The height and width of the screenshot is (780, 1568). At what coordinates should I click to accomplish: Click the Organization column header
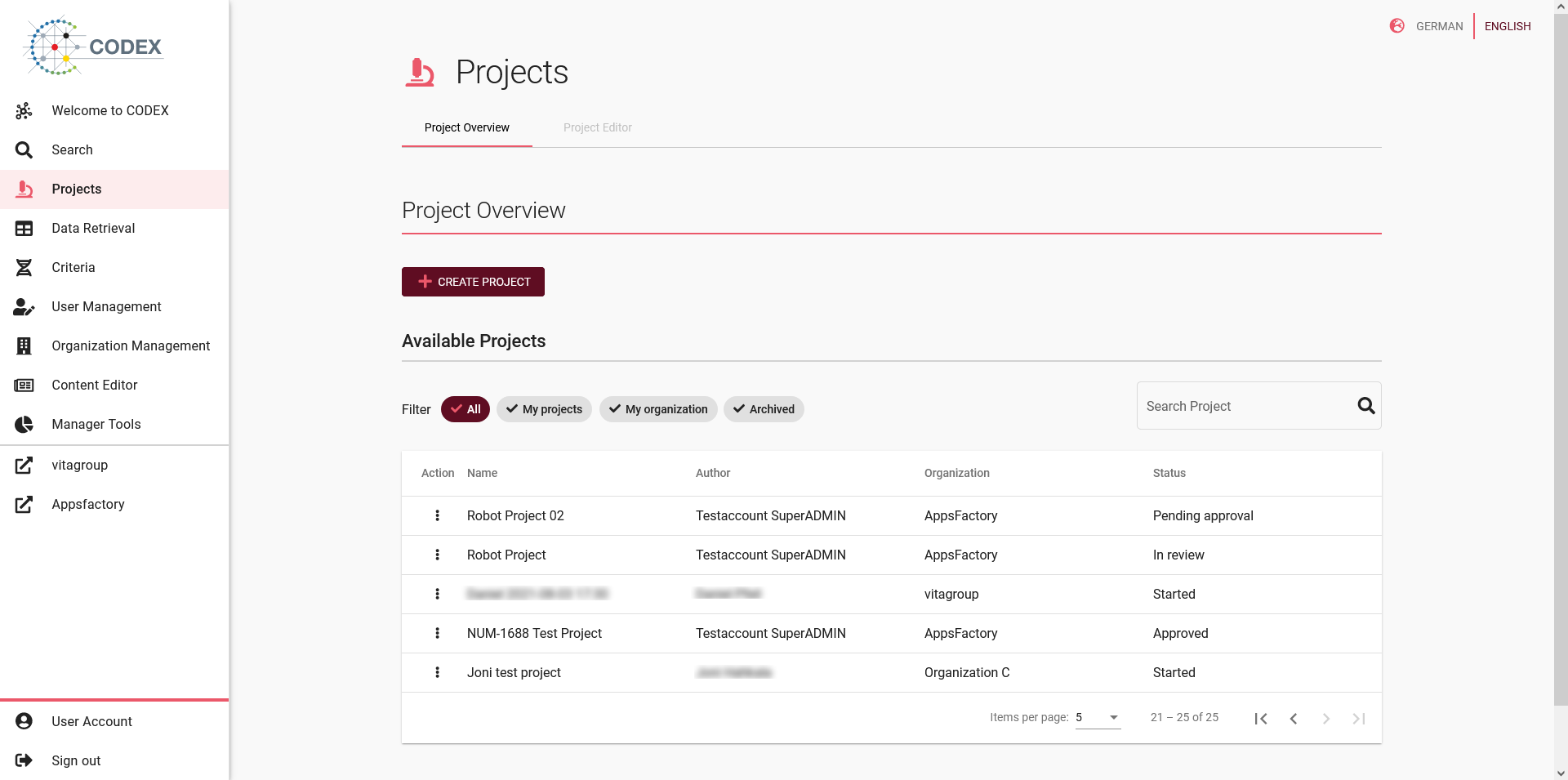pyautogui.click(x=957, y=473)
